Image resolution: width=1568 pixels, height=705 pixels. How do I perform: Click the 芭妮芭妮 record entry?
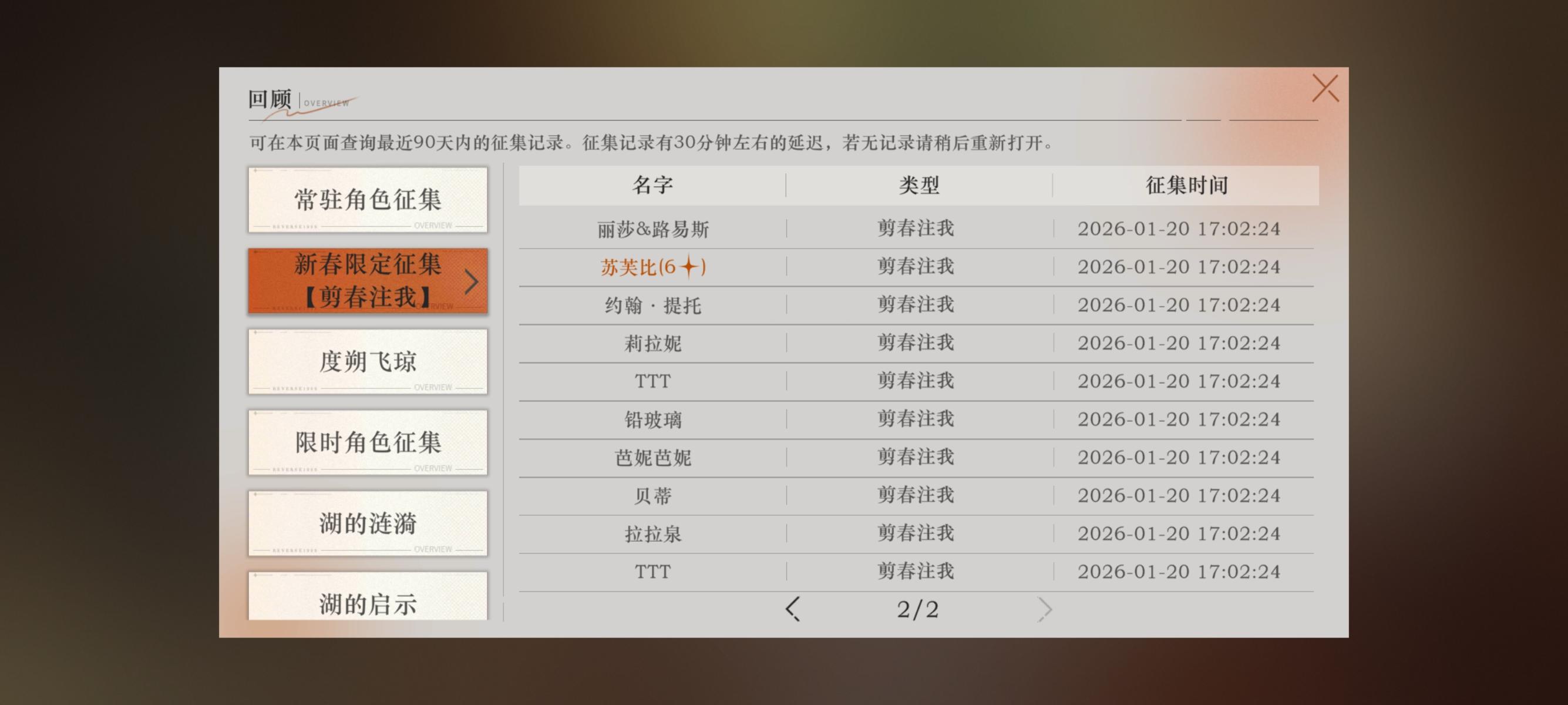point(652,457)
